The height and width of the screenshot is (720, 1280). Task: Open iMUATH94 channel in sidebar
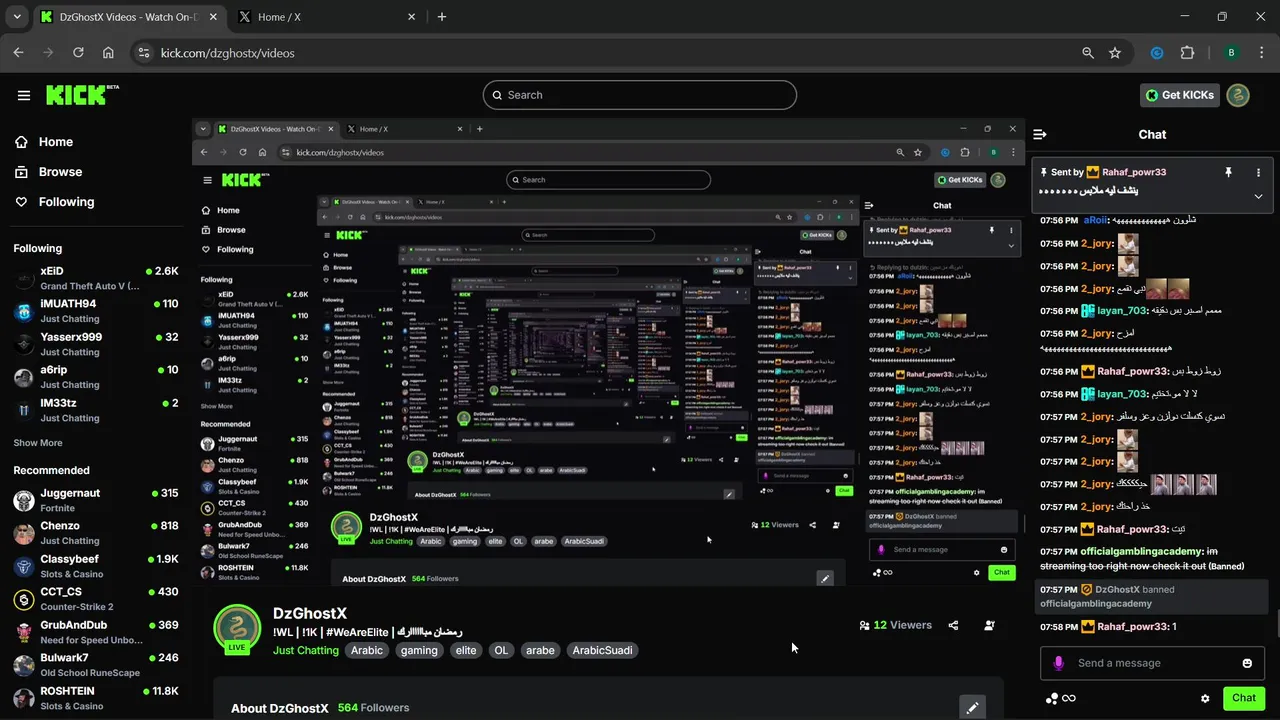coord(96,311)
